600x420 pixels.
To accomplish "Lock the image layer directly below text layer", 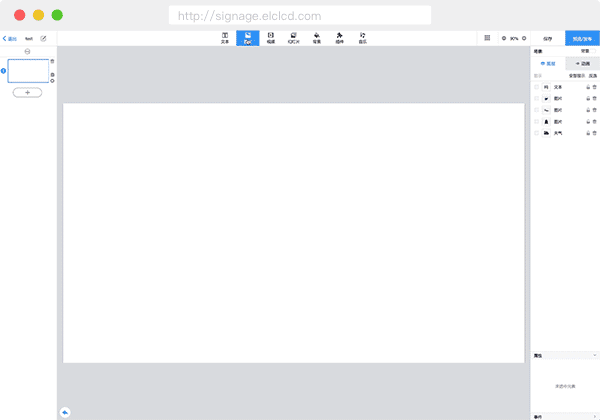I will click(x=588, y=99).
